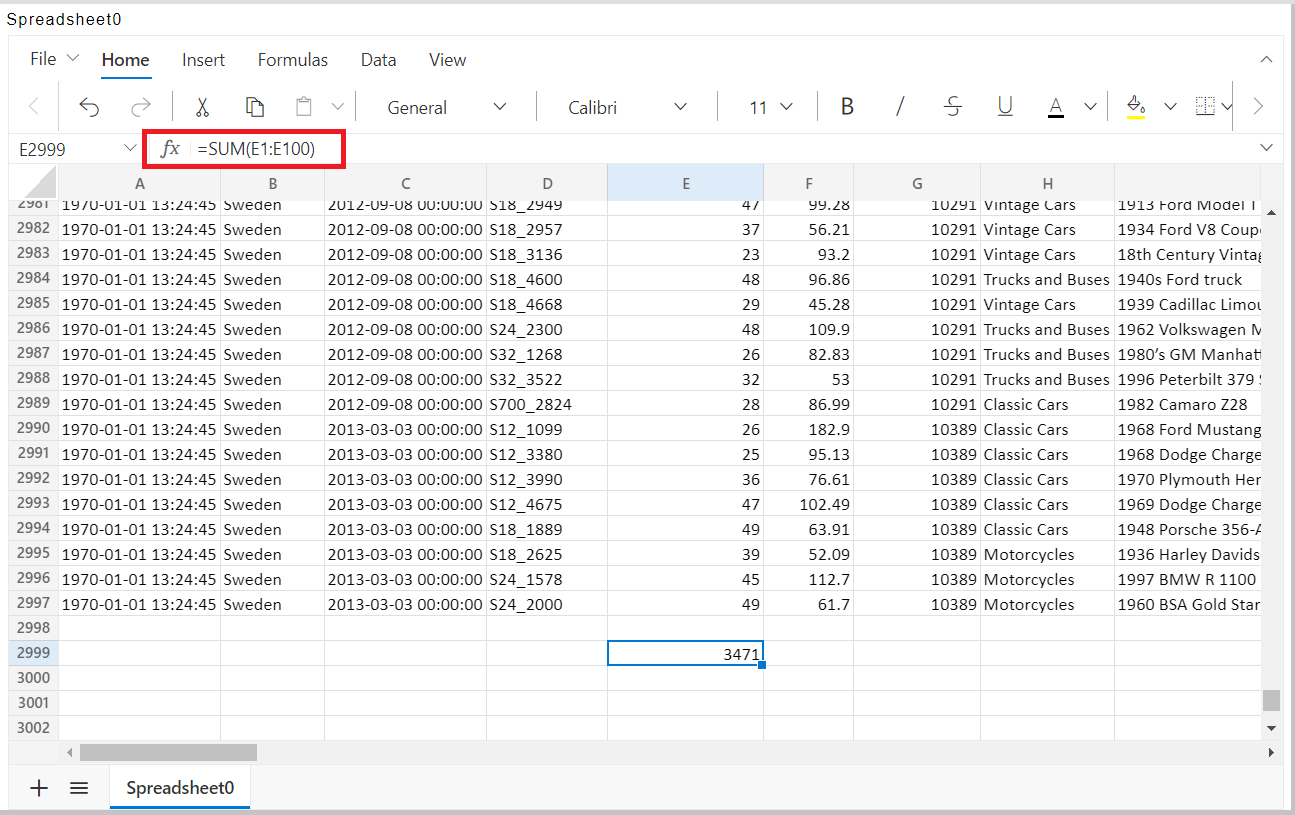Select column A header
This screenshot has height=815, width=1295.
140,183
